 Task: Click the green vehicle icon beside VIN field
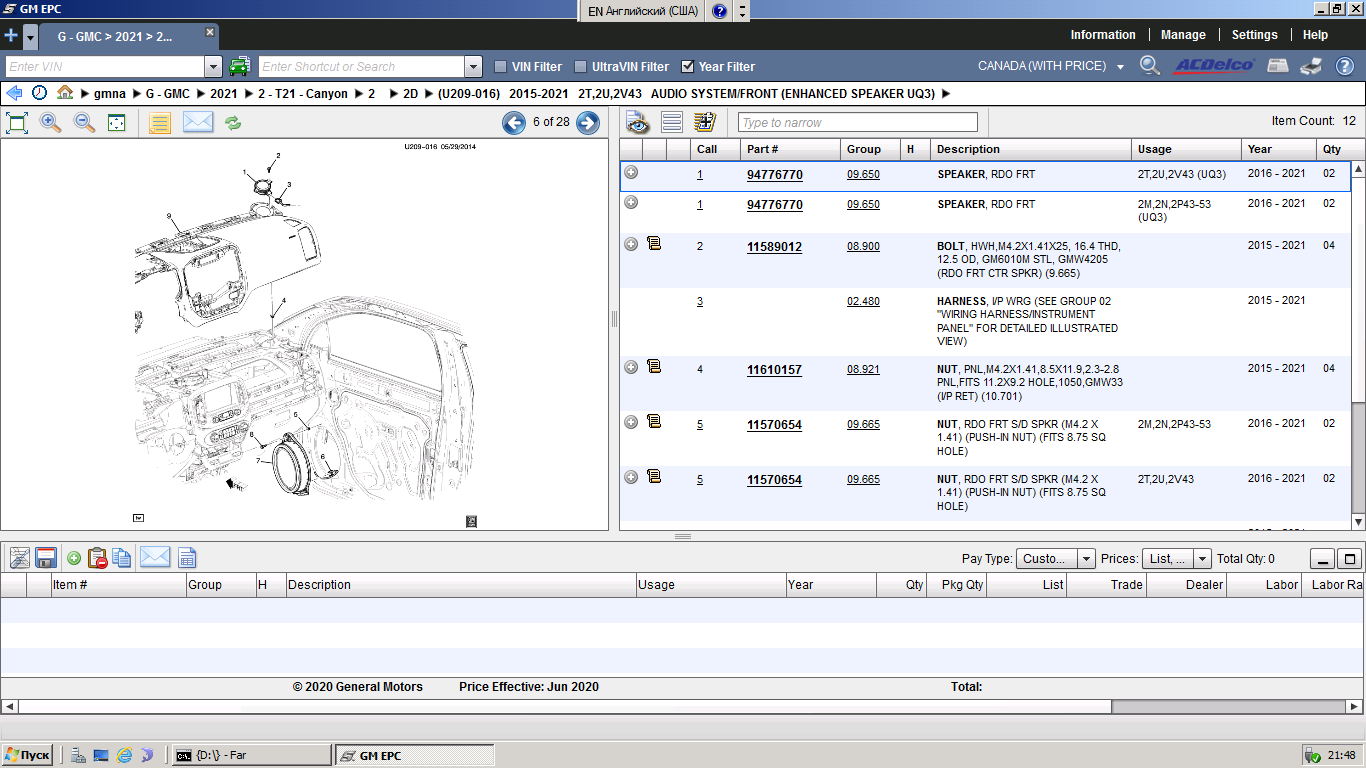click(239, 67)
